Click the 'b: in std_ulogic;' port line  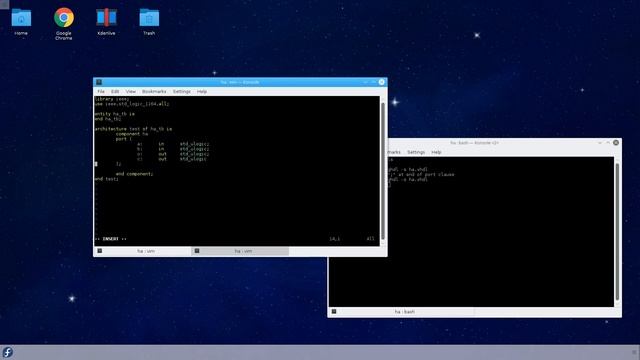(x=173, y=149)
